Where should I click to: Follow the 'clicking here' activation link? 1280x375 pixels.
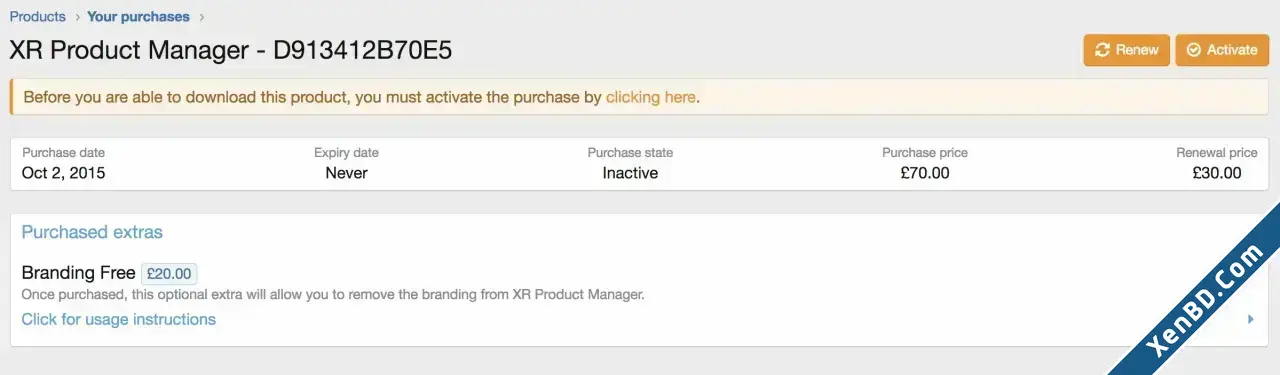pyautogui.click(x=651, y=97)
